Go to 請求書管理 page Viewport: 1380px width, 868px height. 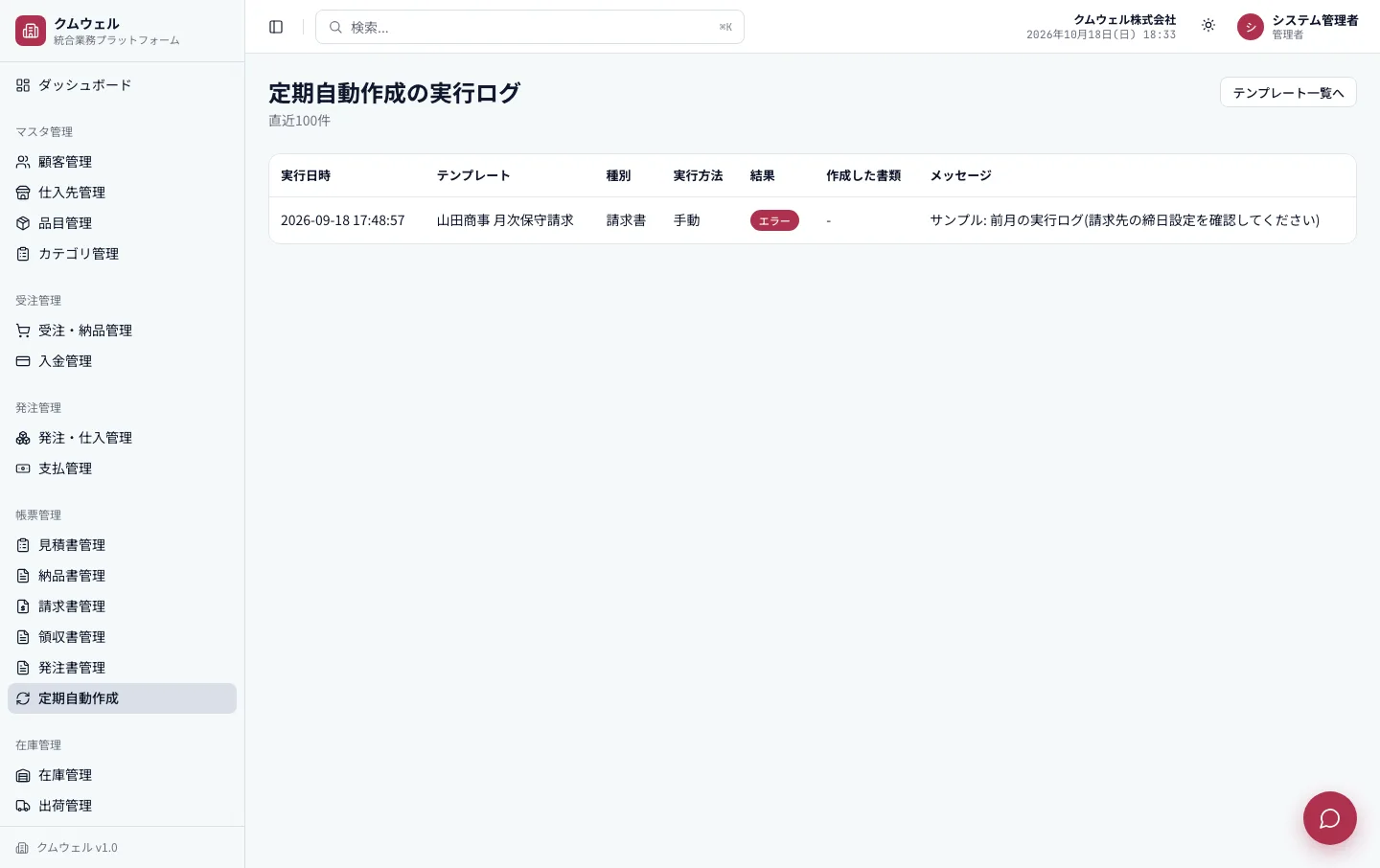tap(122, 606)
